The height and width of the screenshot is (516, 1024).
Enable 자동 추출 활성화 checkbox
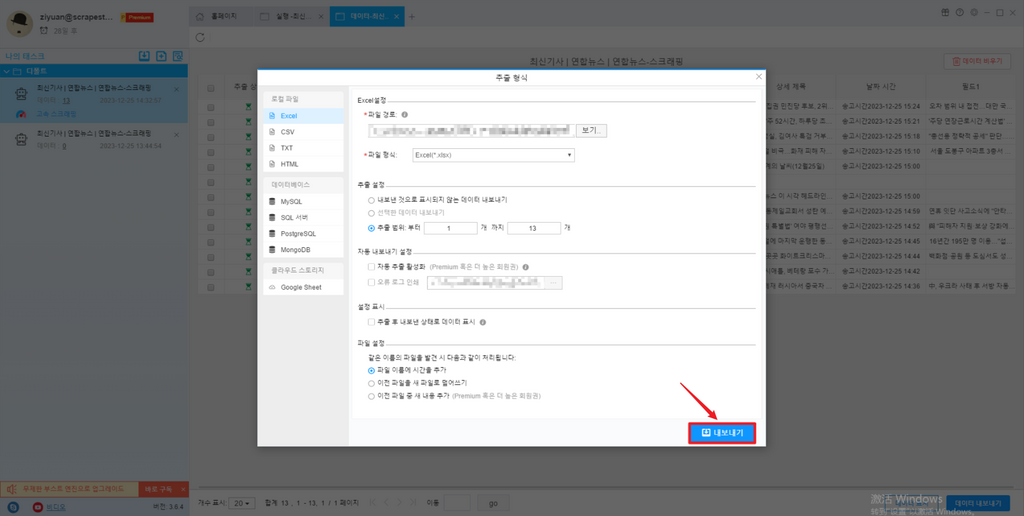tap(371, 266)
